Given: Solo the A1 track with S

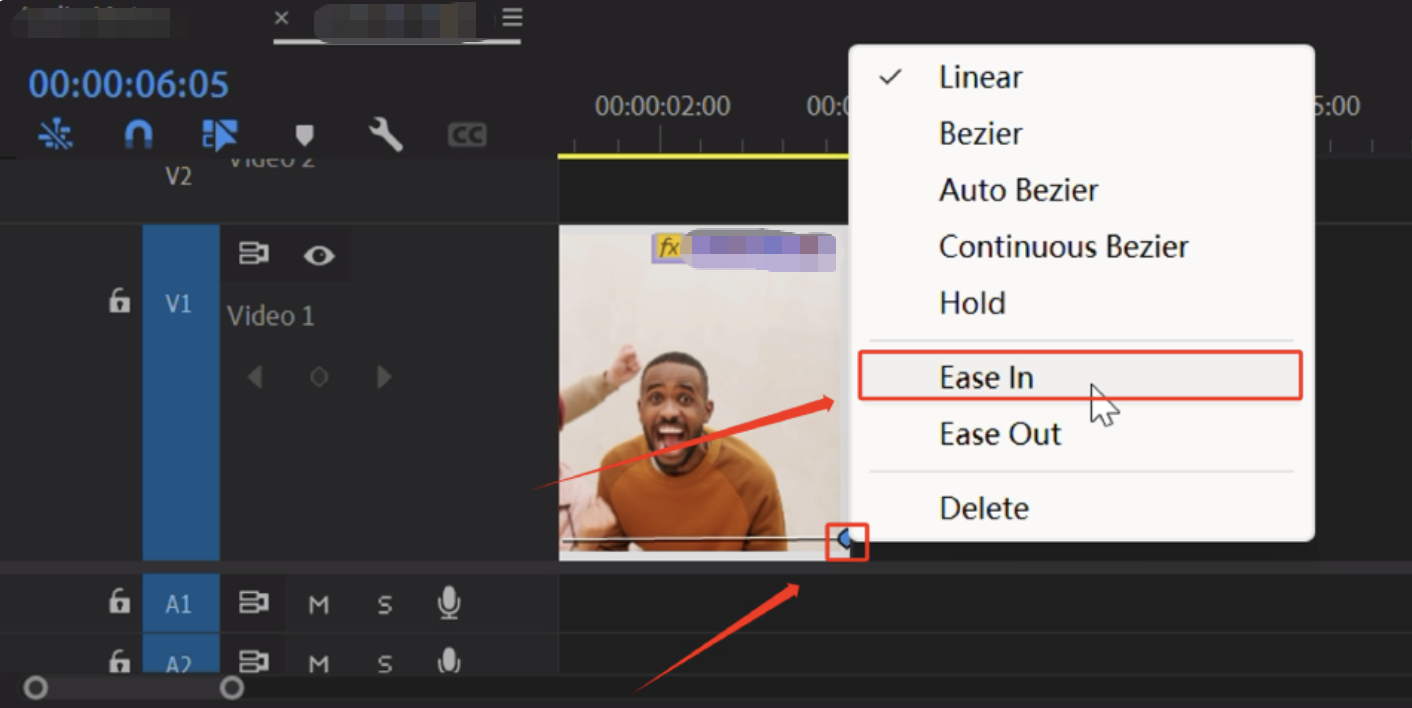Looking at the screenshot, I should point(385,604).
